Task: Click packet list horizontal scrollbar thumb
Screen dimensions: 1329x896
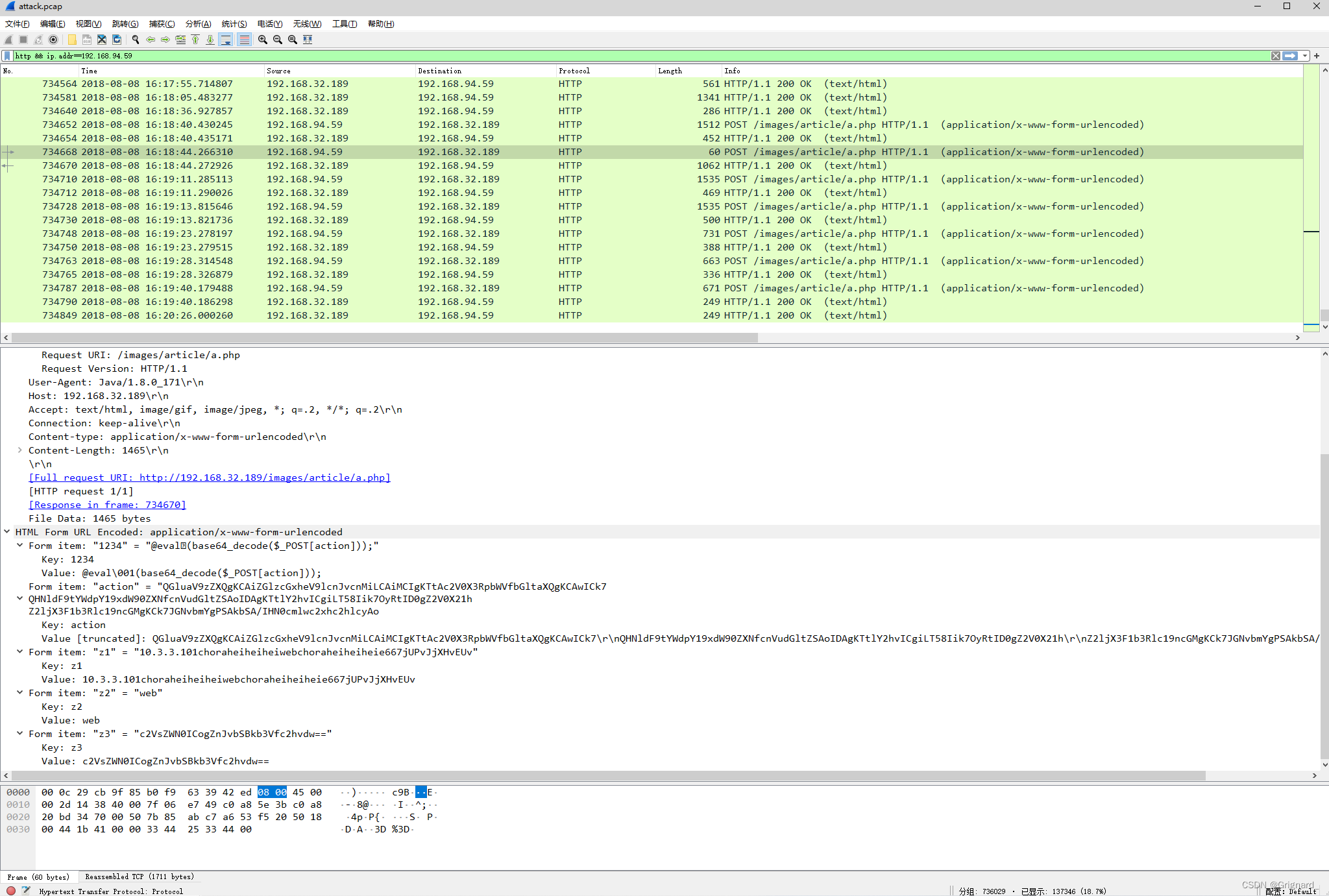Action: click(385, 337)
